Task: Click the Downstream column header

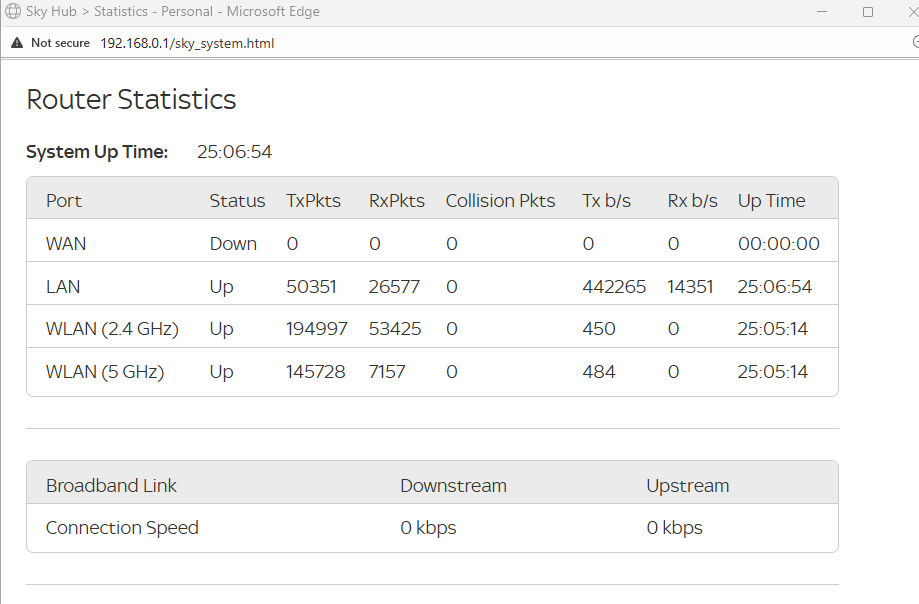Action: tap(453, 485)
